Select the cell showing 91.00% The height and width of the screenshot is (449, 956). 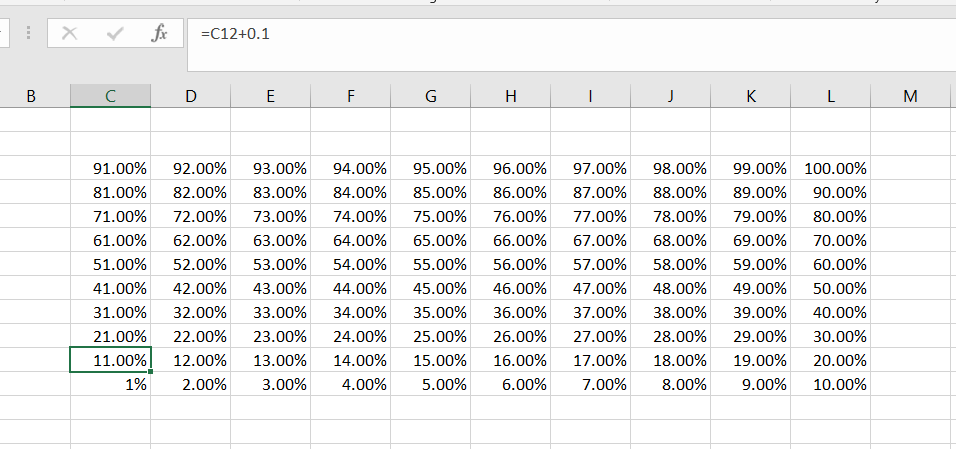[x=110, y=168]
